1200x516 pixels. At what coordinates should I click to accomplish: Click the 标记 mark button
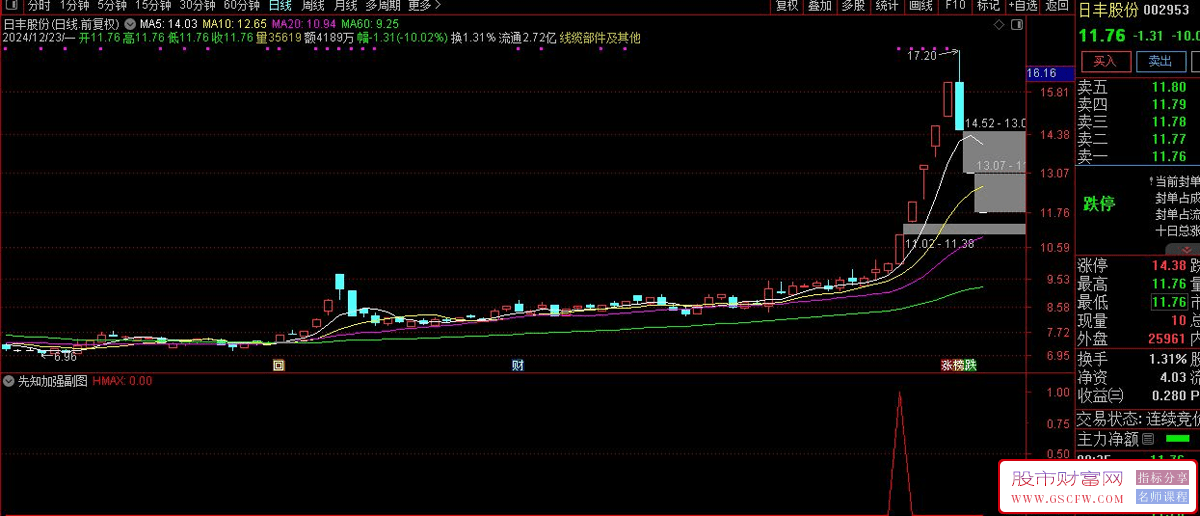pyautogui.click(x=987, y=6)
